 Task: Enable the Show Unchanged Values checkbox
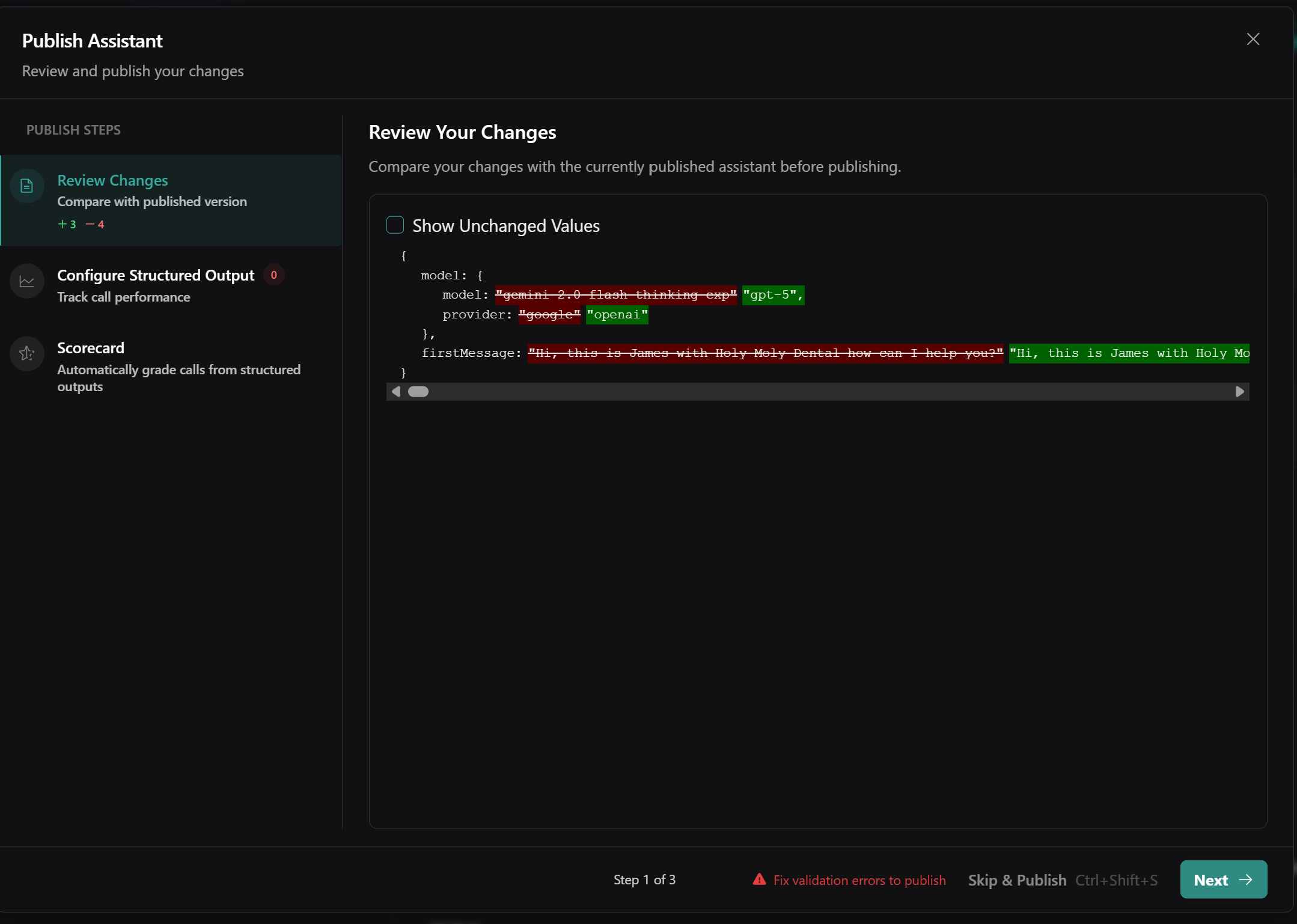395,225
